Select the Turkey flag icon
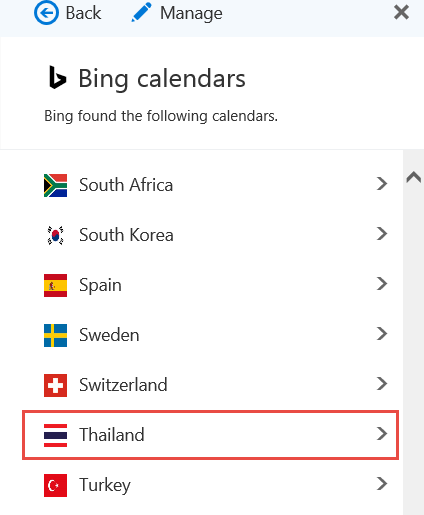Viewport: 424px width, 515px height. (55, 485)
